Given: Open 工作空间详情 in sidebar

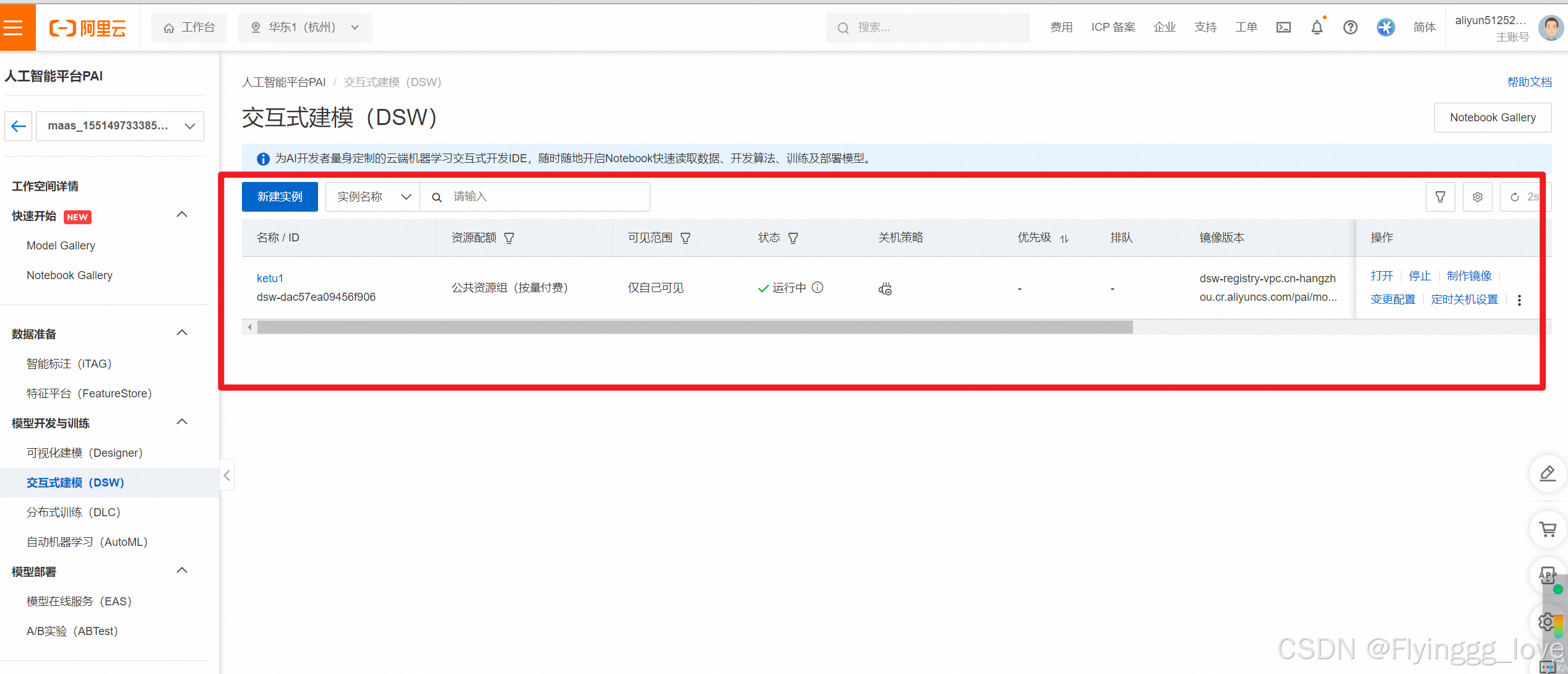Looking at the screenshot, I should pos(45,186).
